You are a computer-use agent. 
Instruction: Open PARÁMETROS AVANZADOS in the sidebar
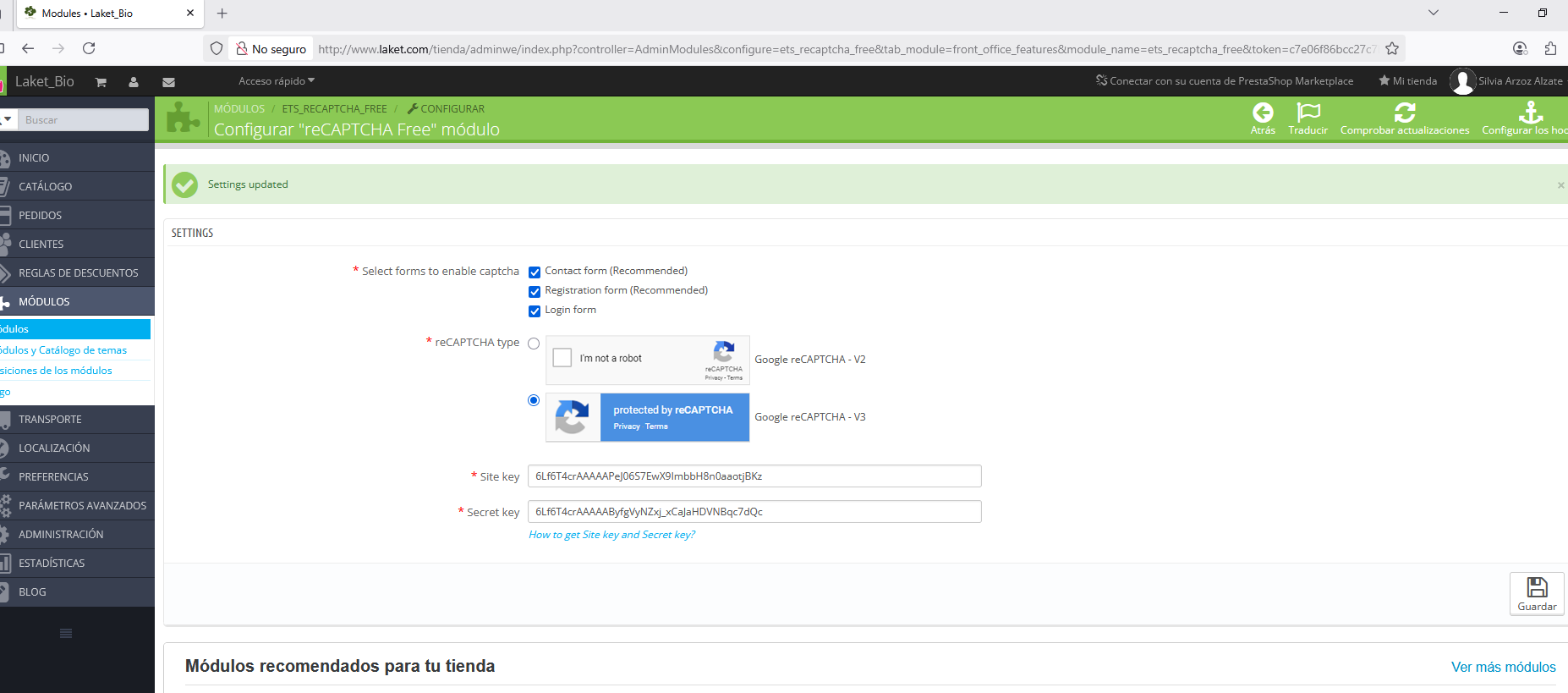[77, 506]
